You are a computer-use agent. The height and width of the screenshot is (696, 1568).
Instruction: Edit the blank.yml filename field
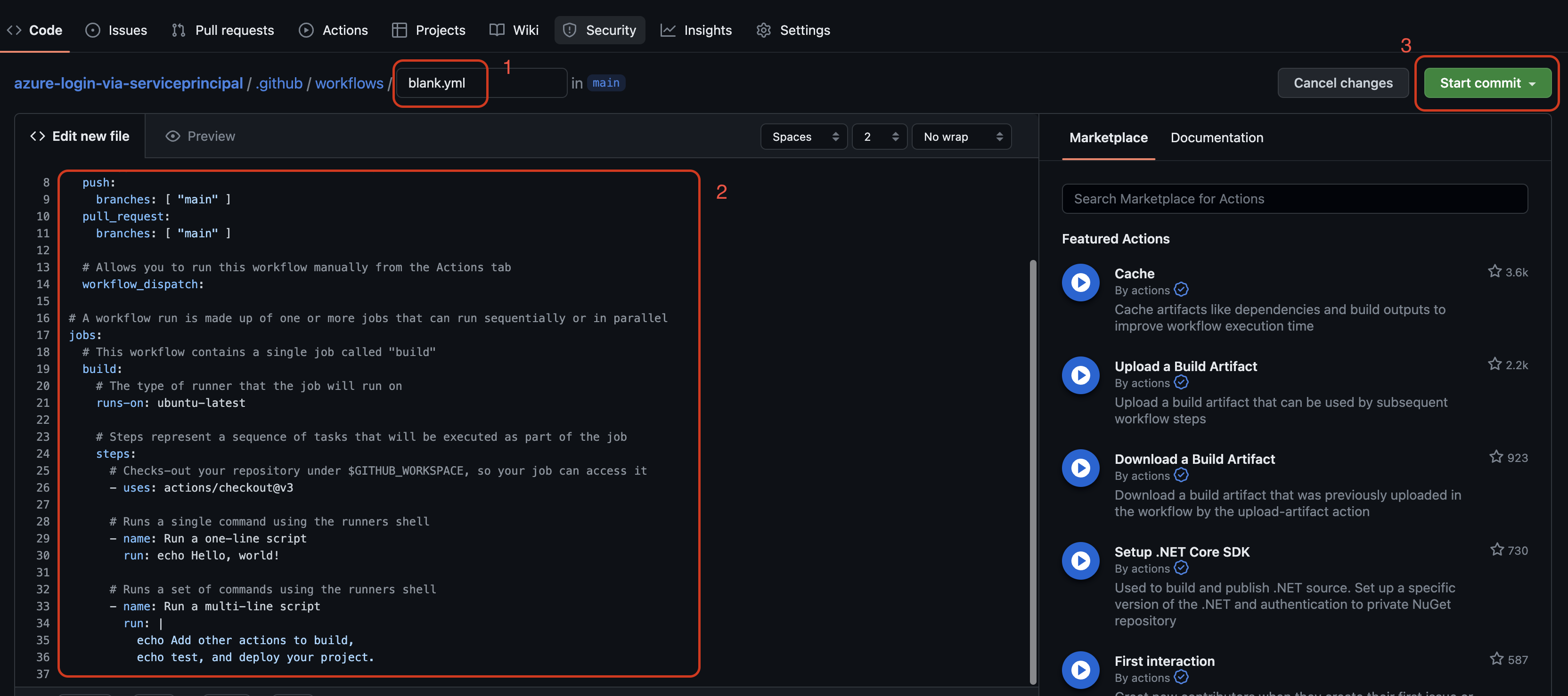click(x=481, y=83)
